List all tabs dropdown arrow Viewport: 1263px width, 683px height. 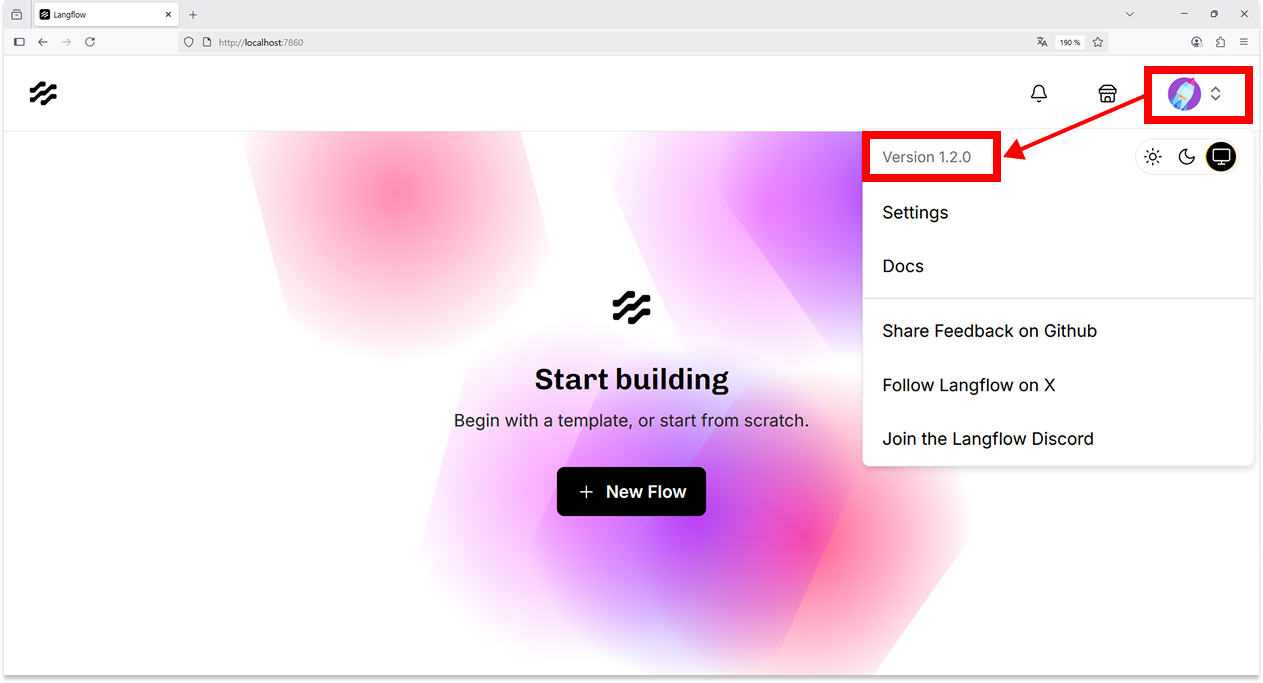tap(1130, 15)
